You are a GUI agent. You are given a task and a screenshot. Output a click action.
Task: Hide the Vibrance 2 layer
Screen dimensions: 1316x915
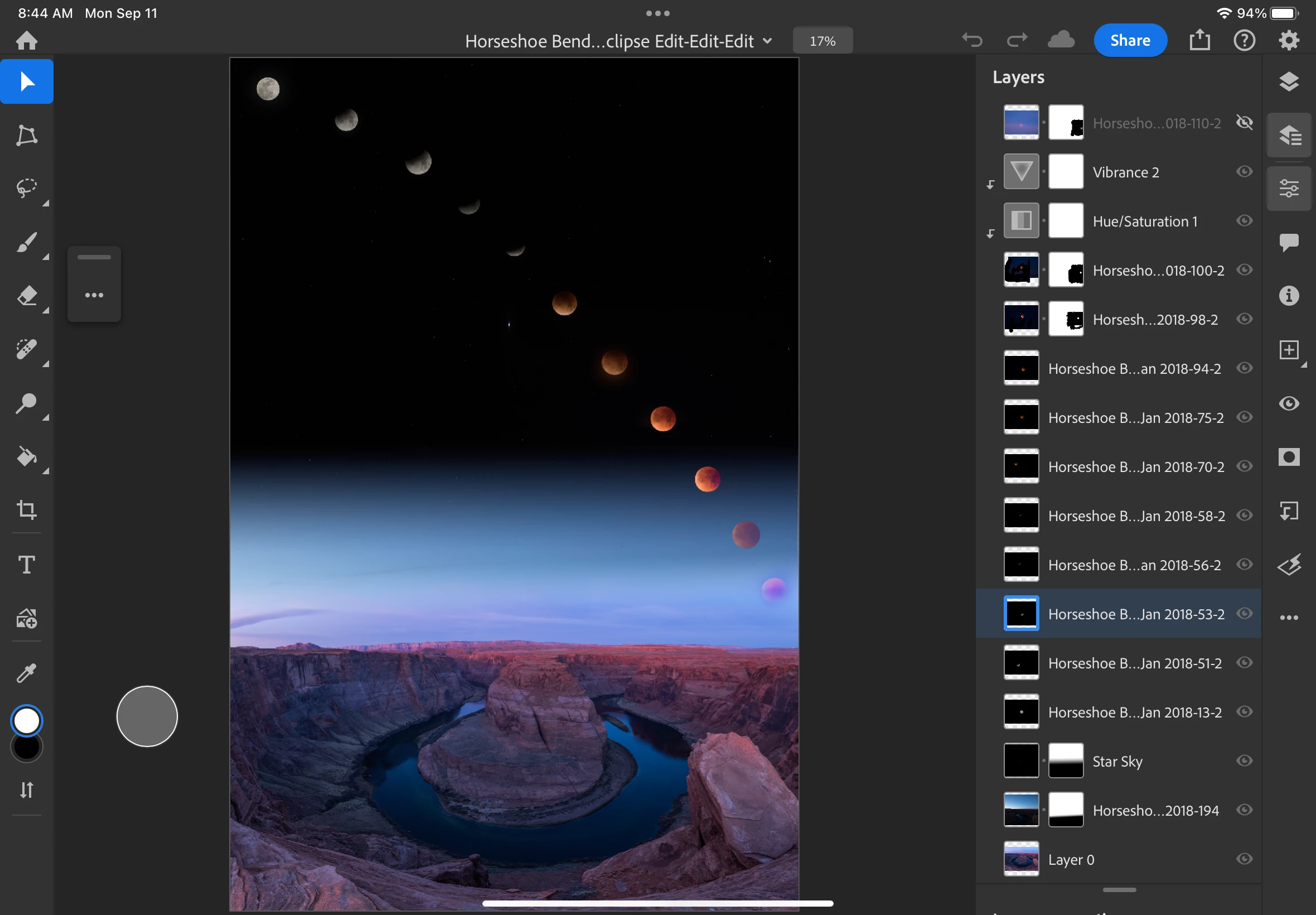pyautogui.click(x=1244, y=171)
